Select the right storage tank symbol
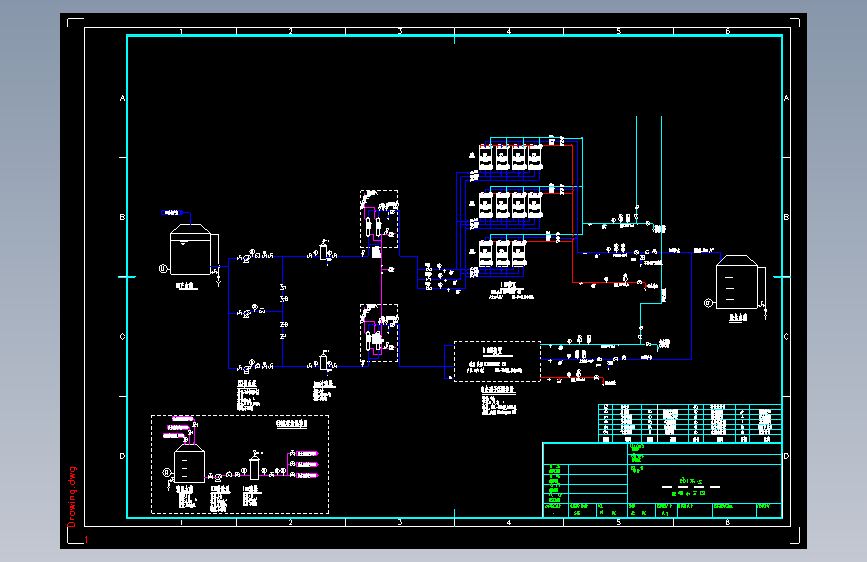 (x=737, y=282)
